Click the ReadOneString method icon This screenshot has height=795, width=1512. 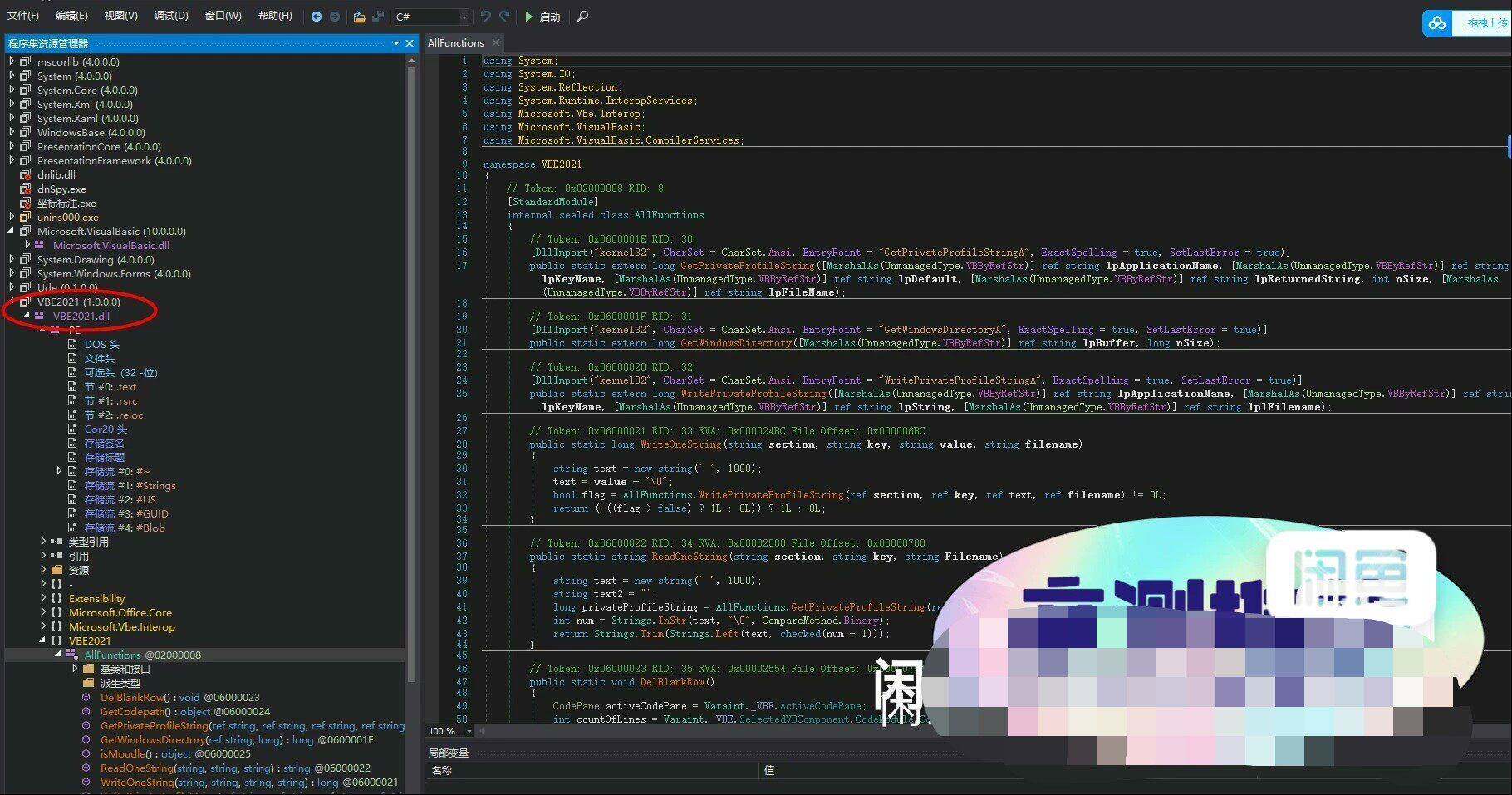coord(86,768)
